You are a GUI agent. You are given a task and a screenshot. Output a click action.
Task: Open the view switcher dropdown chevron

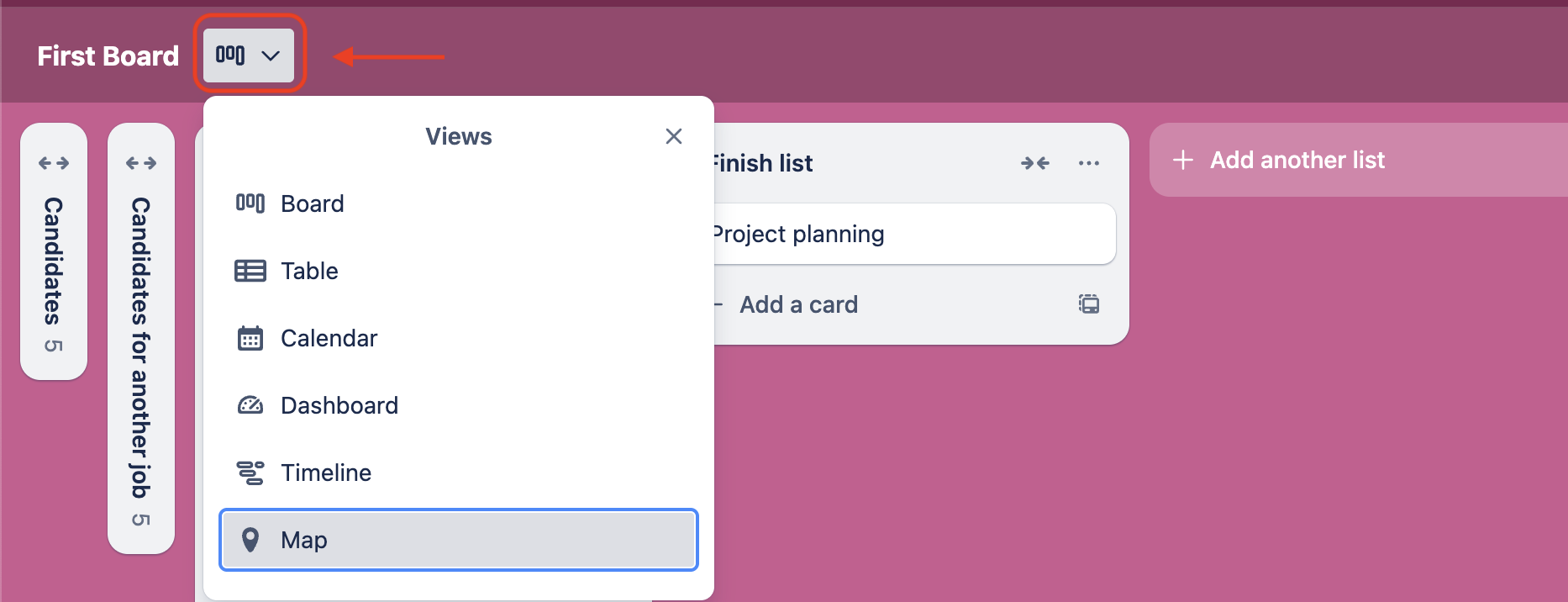(270, 55)
